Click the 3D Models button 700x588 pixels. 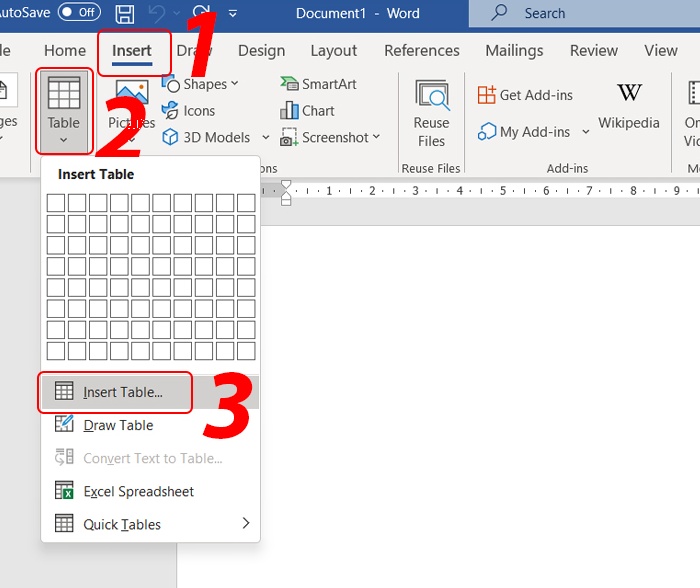point(206,138)
